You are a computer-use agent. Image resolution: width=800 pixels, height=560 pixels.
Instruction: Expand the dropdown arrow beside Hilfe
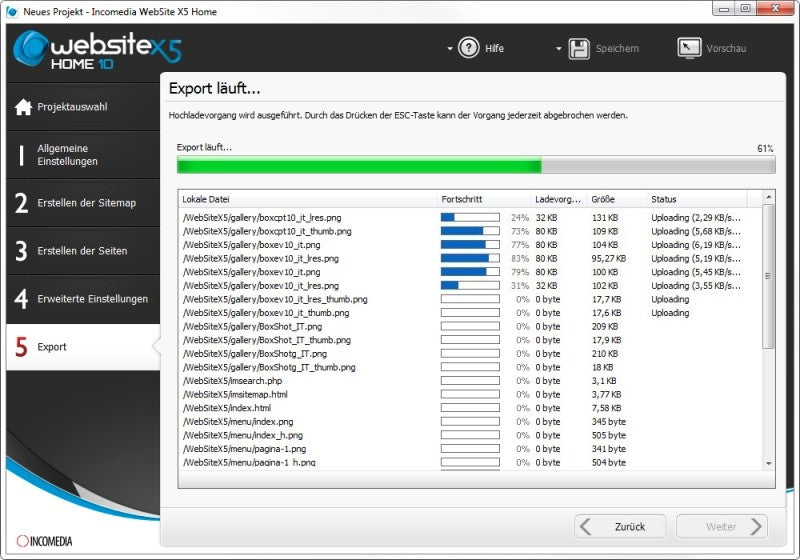point(449,48)
